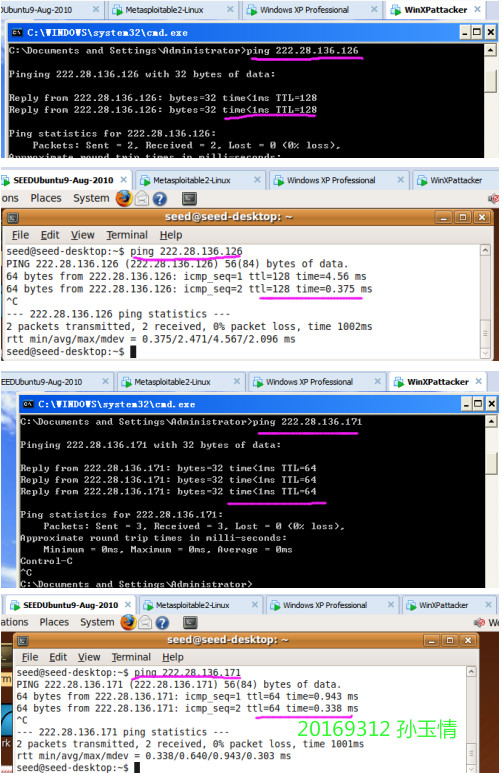Close WinXPattacker tab above terminal pinging 222.28.136.171

tap(488, 604)
